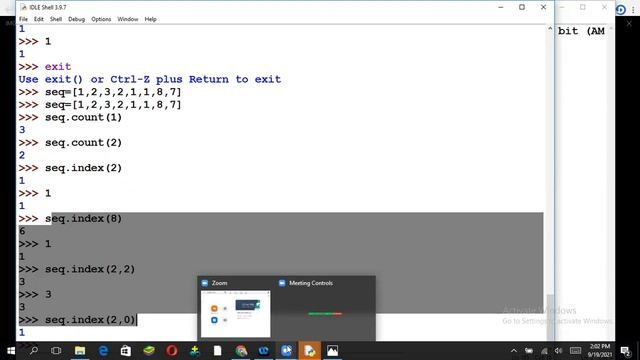The height and width of the screenshot is (360, 640).
Task: Open the Edit menu
Action: tap(39, 19)
